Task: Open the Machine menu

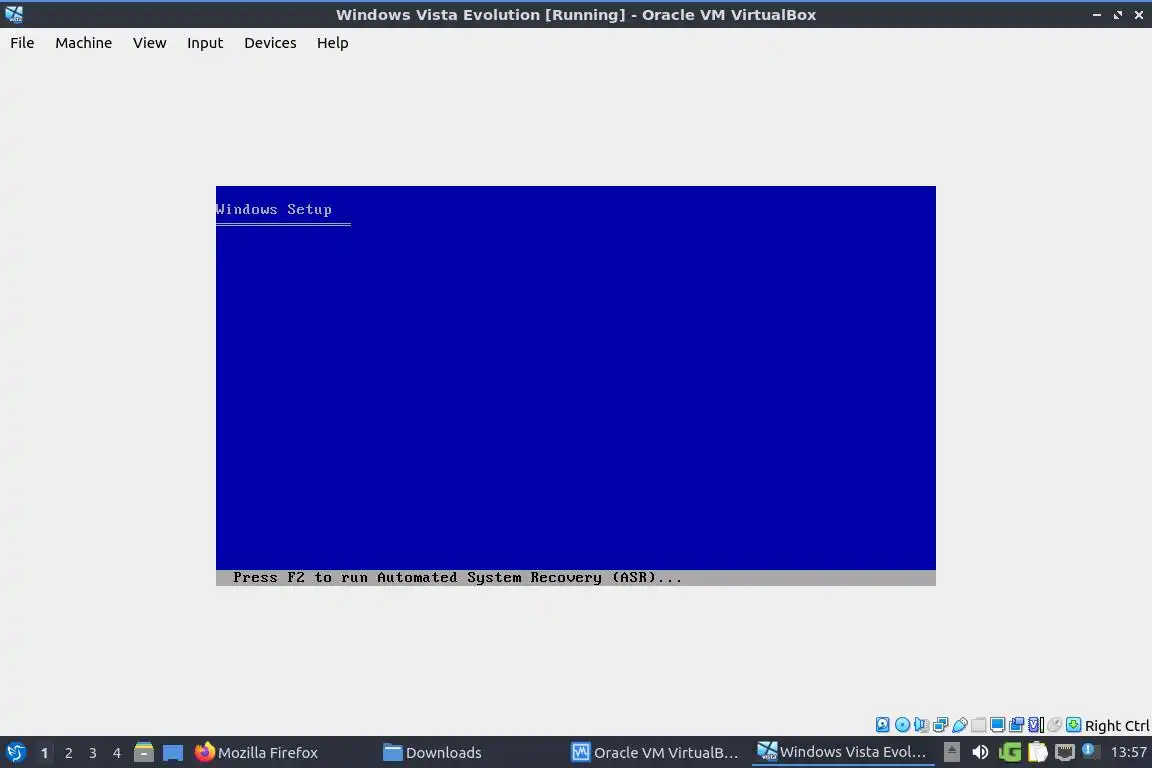Action: tap(84, 43)
